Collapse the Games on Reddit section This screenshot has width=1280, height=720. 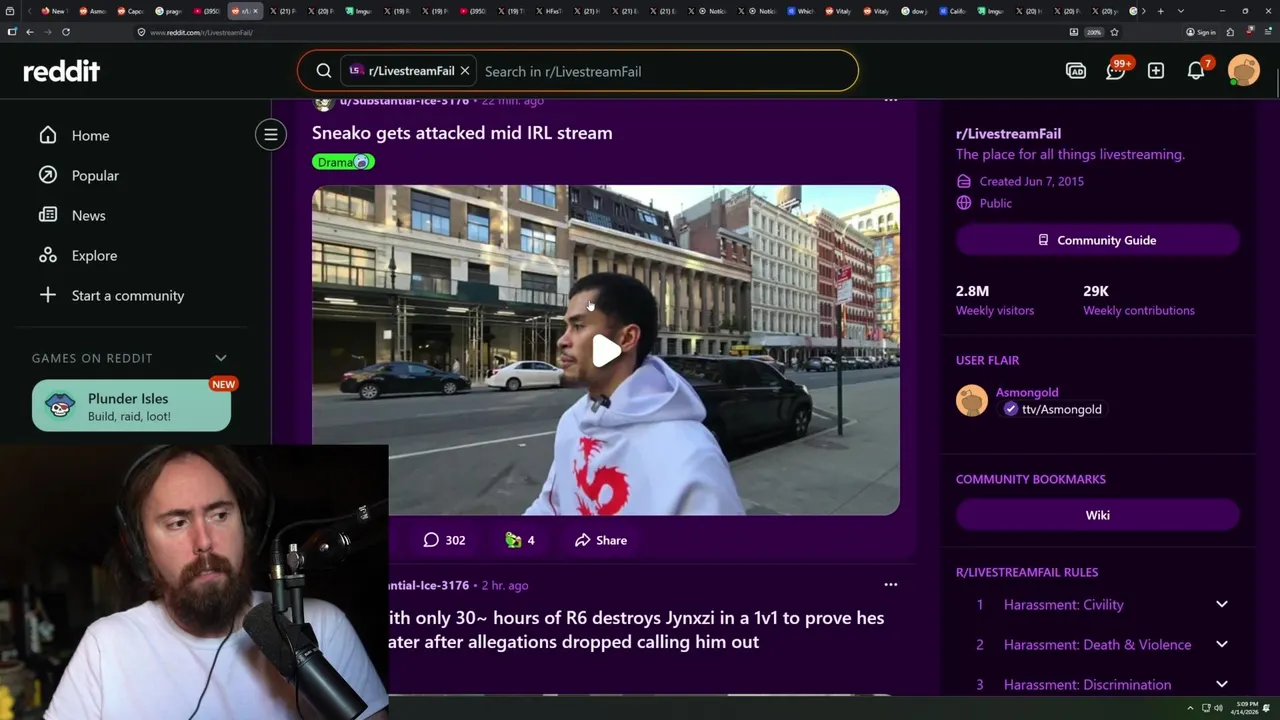[x=221, y=358]
